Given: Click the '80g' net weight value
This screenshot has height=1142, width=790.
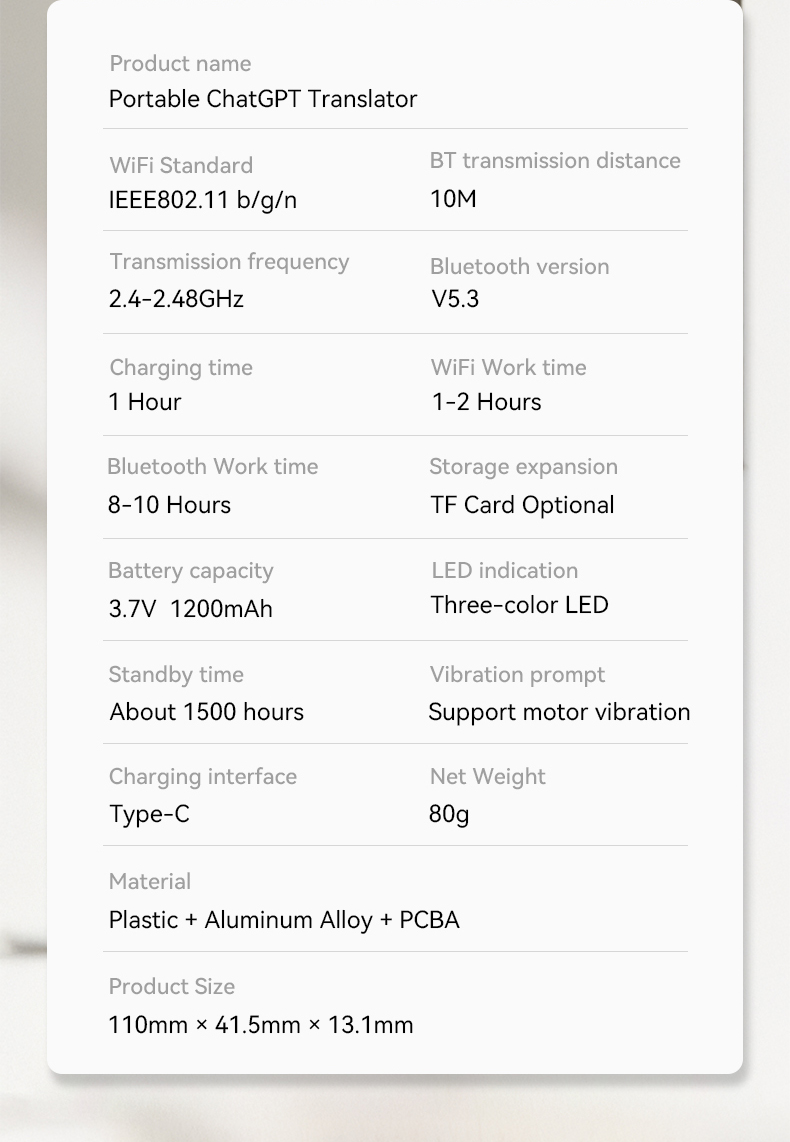Looking at the screenshot, I should click(448, 814).
